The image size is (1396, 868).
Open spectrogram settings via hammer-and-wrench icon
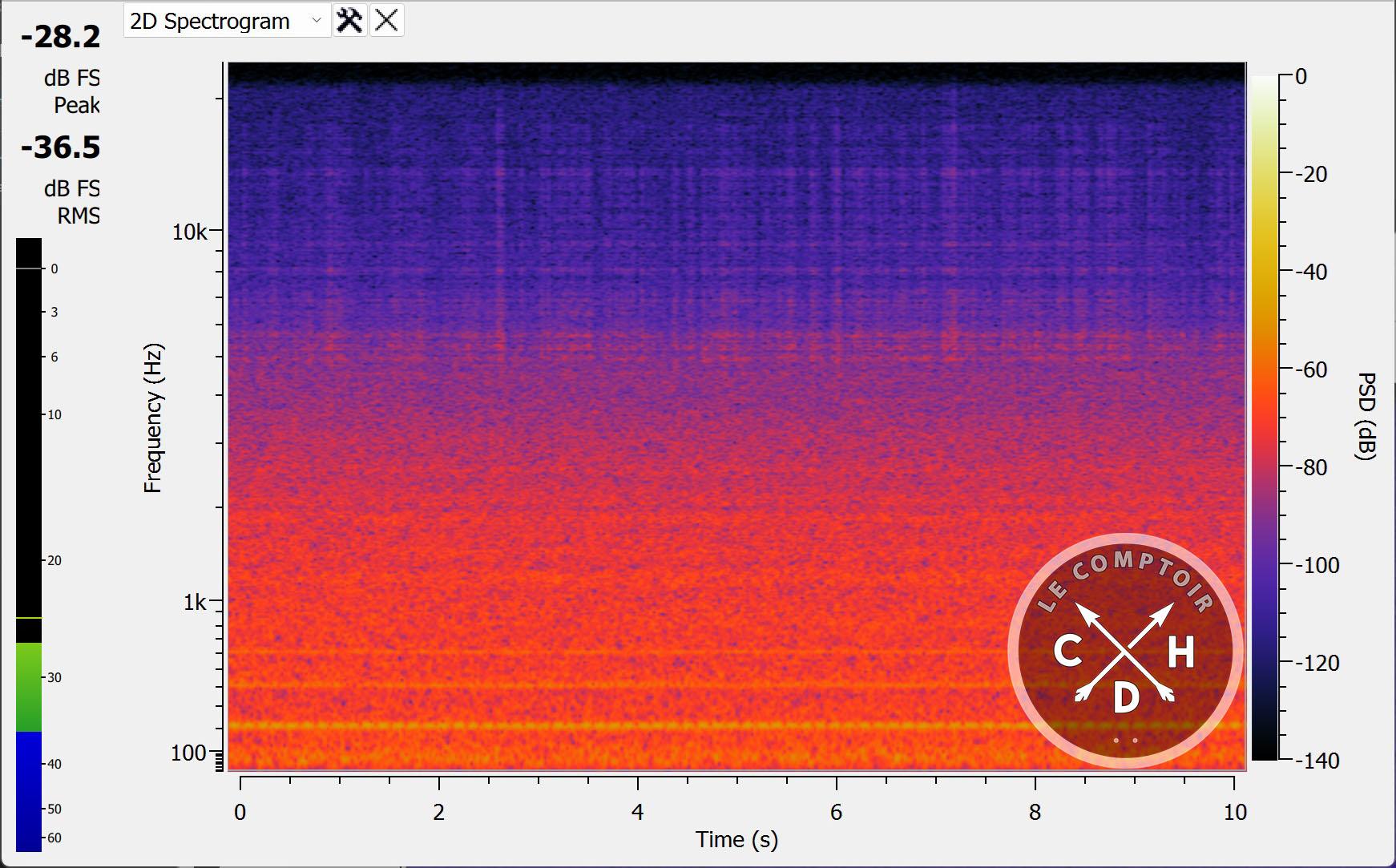click(349, 20)
